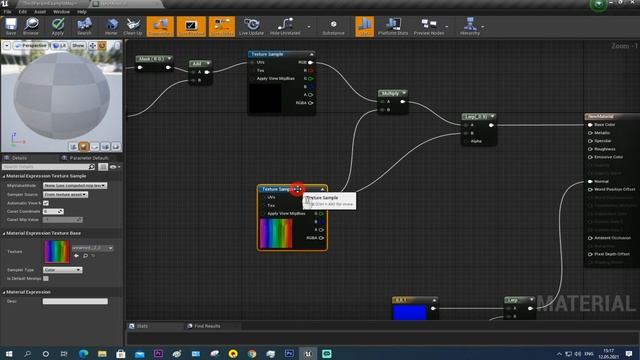Image resolution: width=640 pixels, height=360 pixels.
Task: Click the Show button in the preview viewport
Action: (x=78, y=46)
